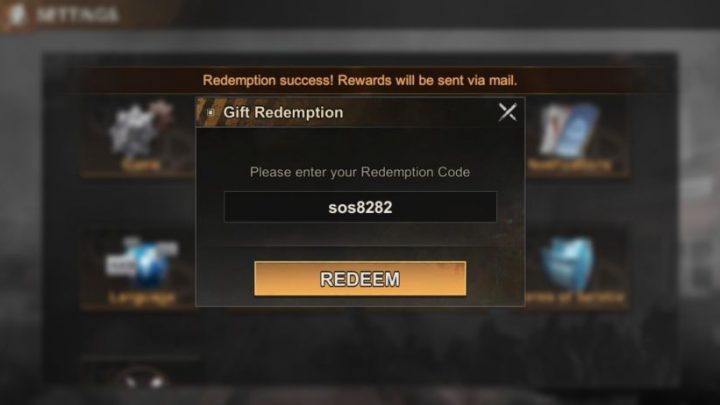720x405 pixels.
Task: Open the Game settings gear icon
Action: pyautogui.click(x=141, y=130)
